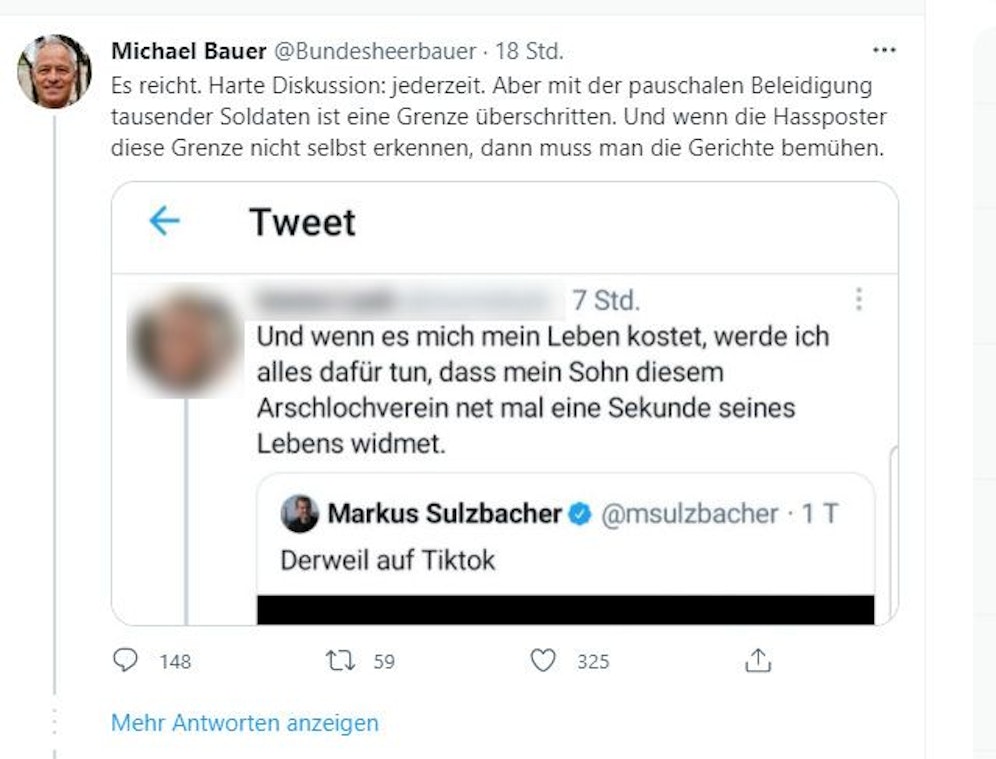Click the blue verified badge beside Markus Sulzbacher
996x759 pixels.
[580, 514]
